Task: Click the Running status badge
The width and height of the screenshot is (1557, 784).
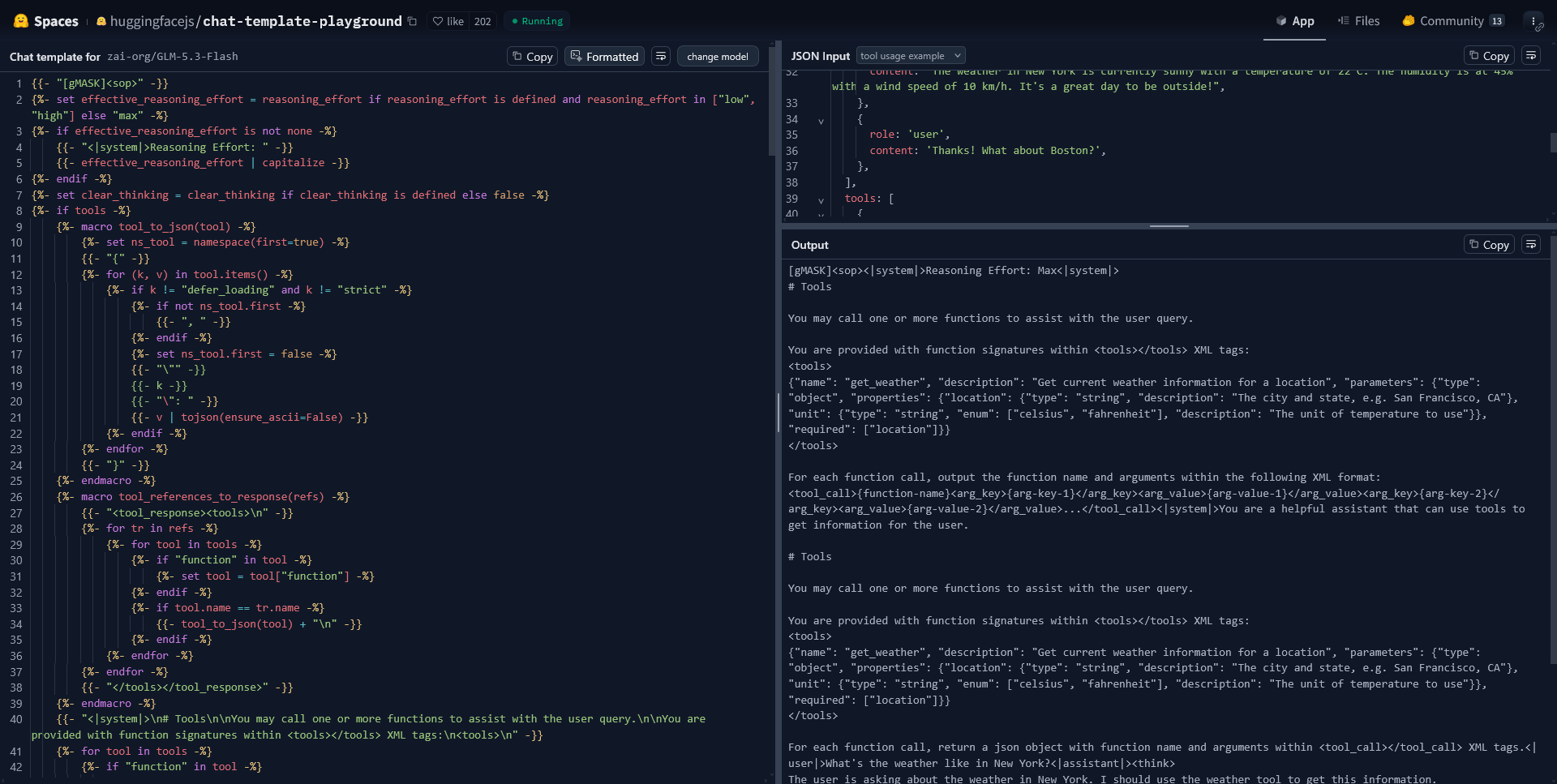Action: 537,21
